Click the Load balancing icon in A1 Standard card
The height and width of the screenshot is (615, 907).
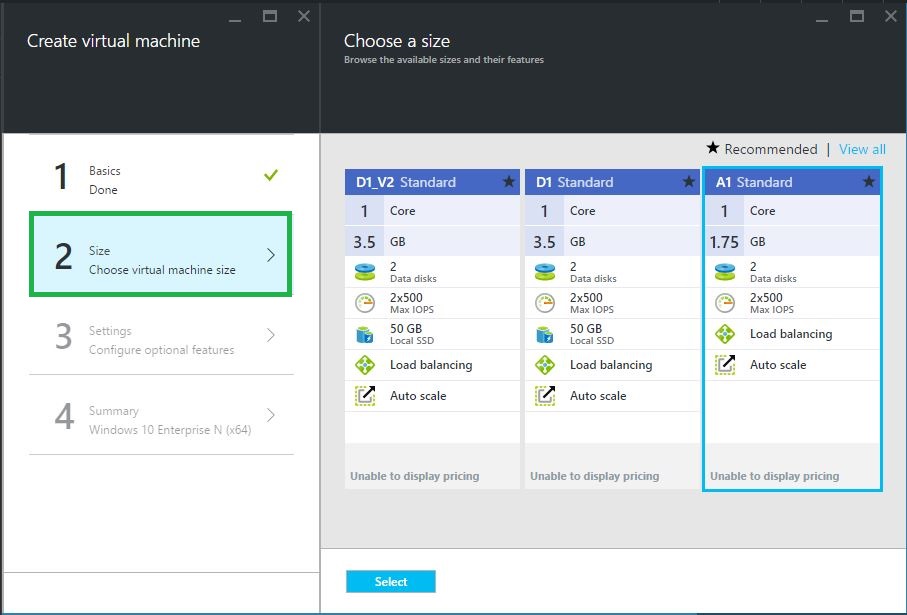pos(725,334)
